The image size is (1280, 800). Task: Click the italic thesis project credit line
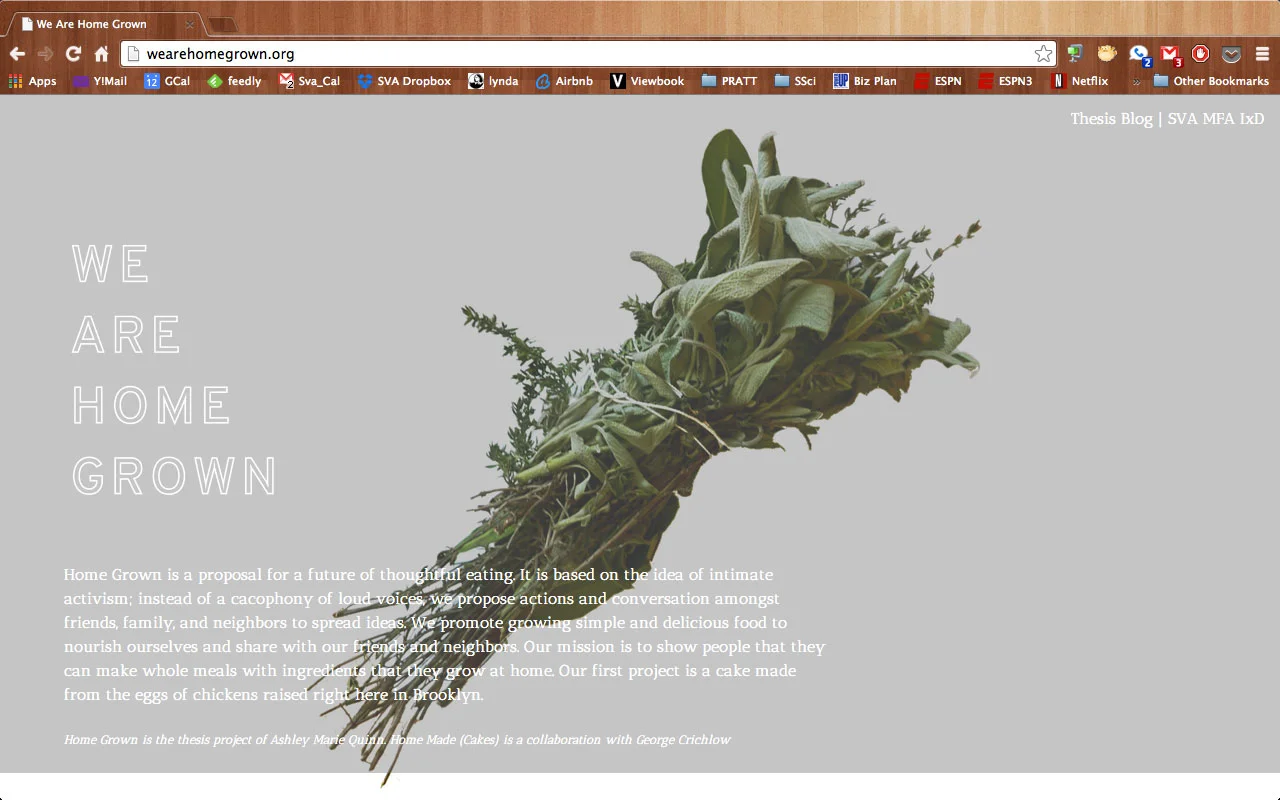(397, 740)
